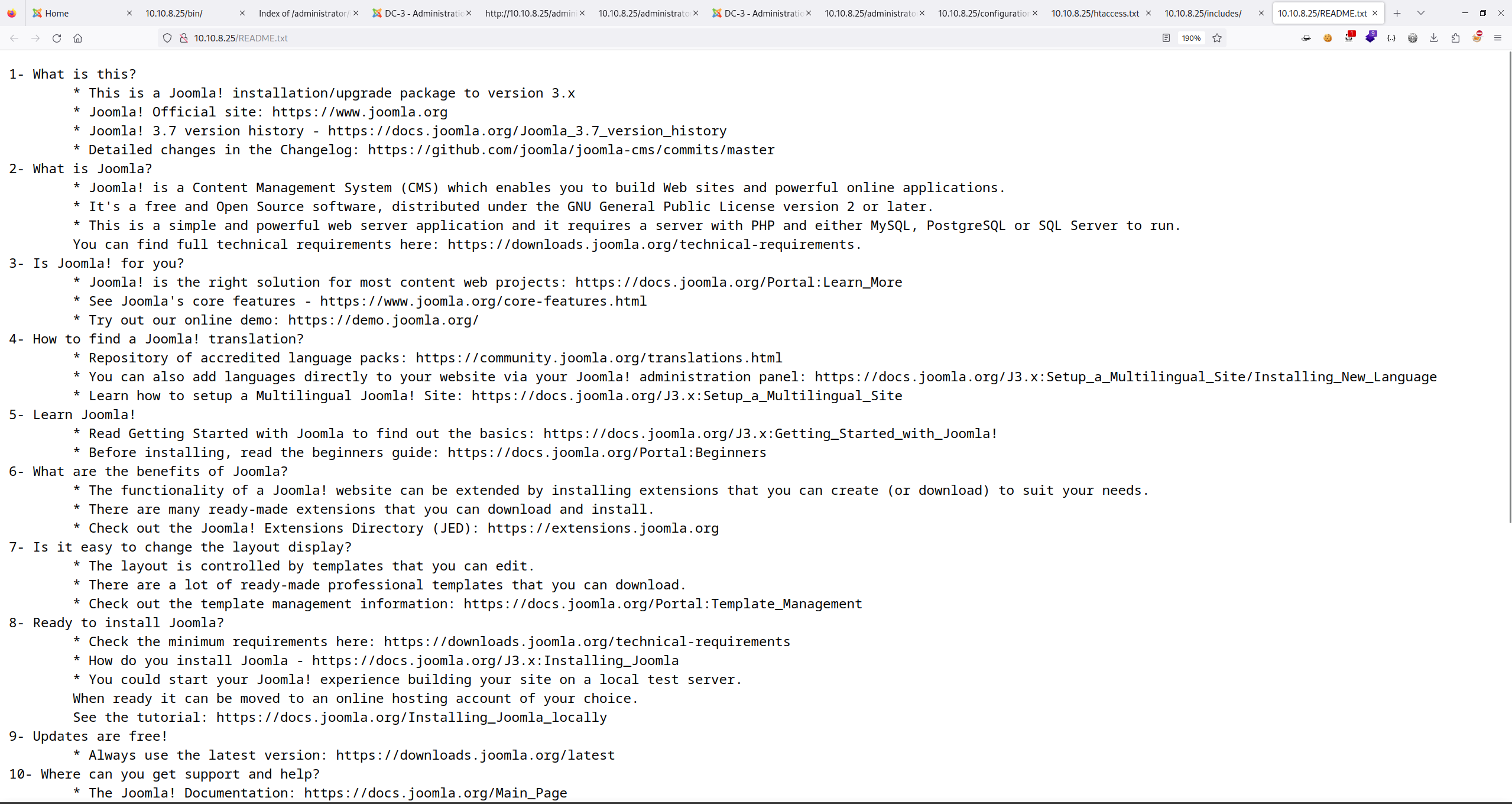Reset the 190% zoom level

point(1191,38)
